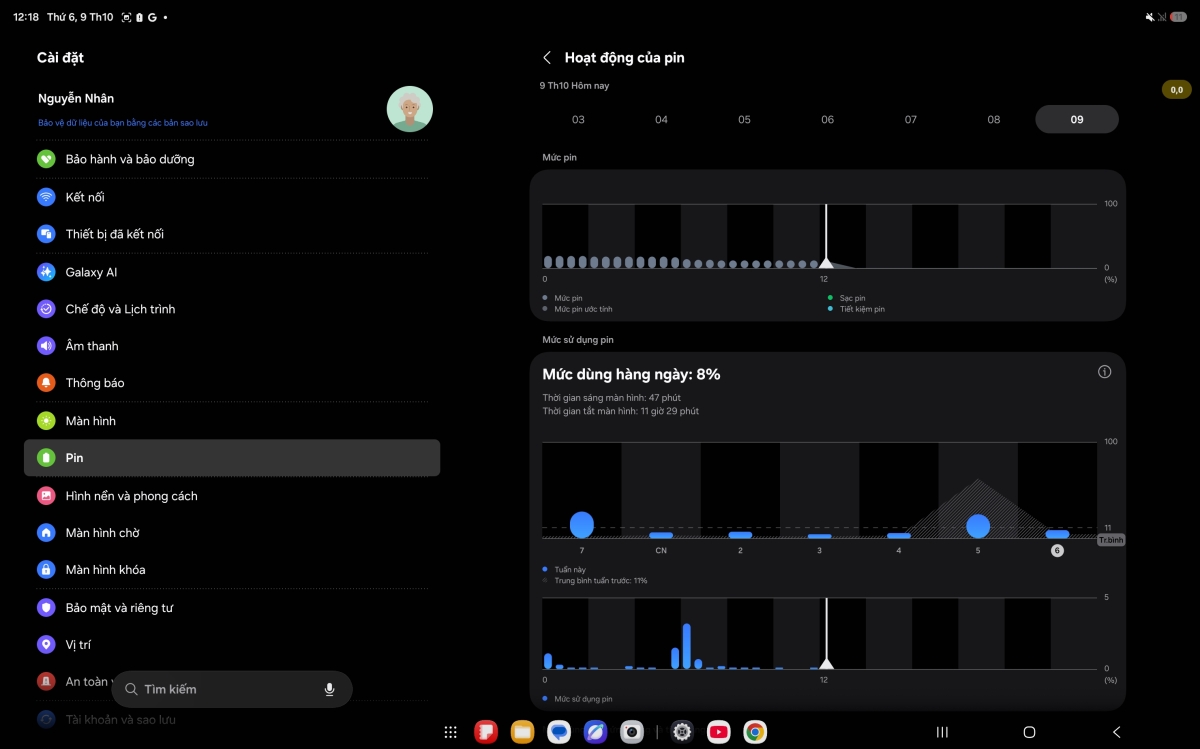Tap the Bảo hành và bảo dưỡng icon
The width and height of the screenshot is (1200, 749).
click(x=46, y=159)
